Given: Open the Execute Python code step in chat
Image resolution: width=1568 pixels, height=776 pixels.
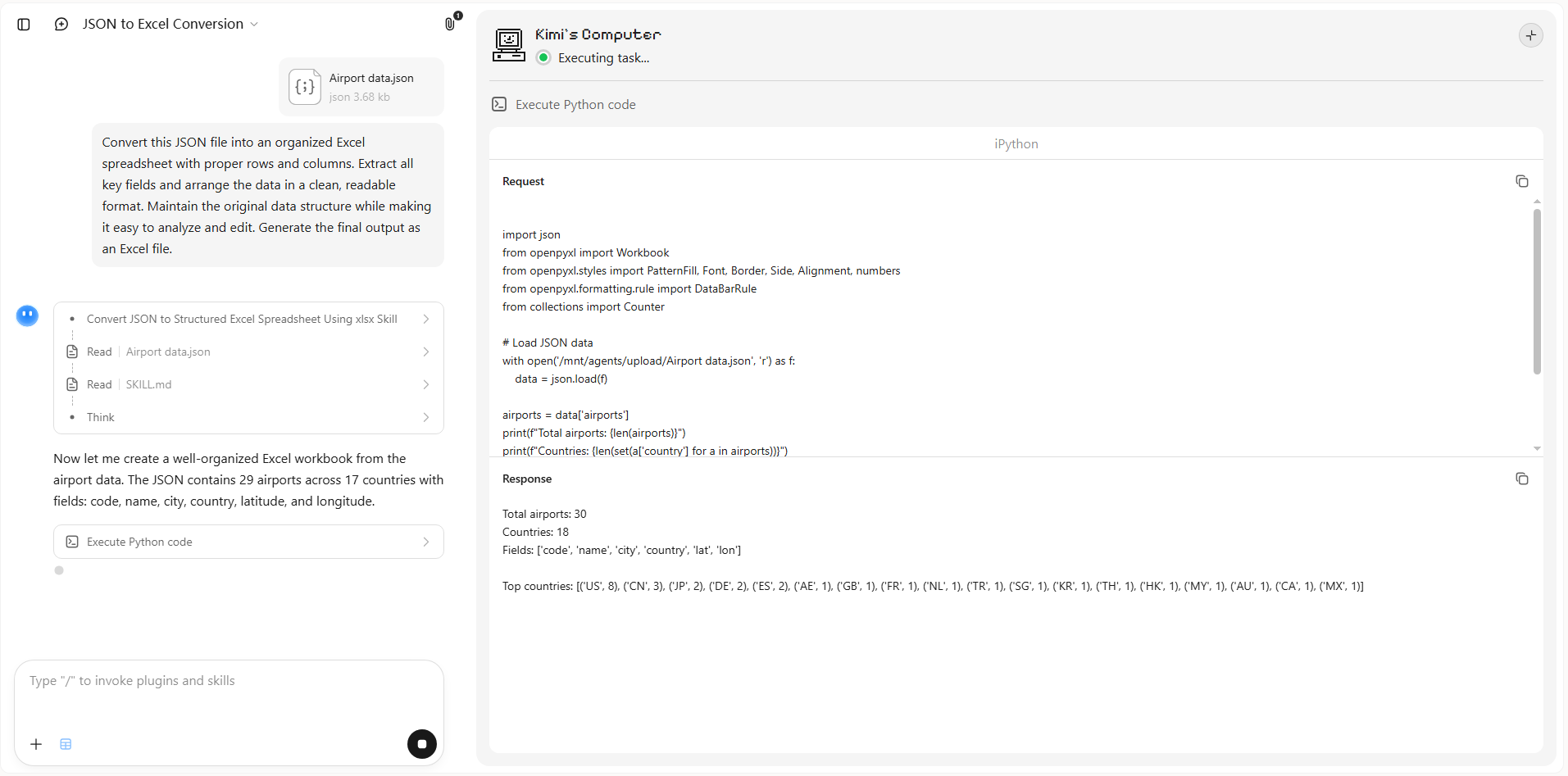Looking at the screenshot, I should [x=249, y=542].
